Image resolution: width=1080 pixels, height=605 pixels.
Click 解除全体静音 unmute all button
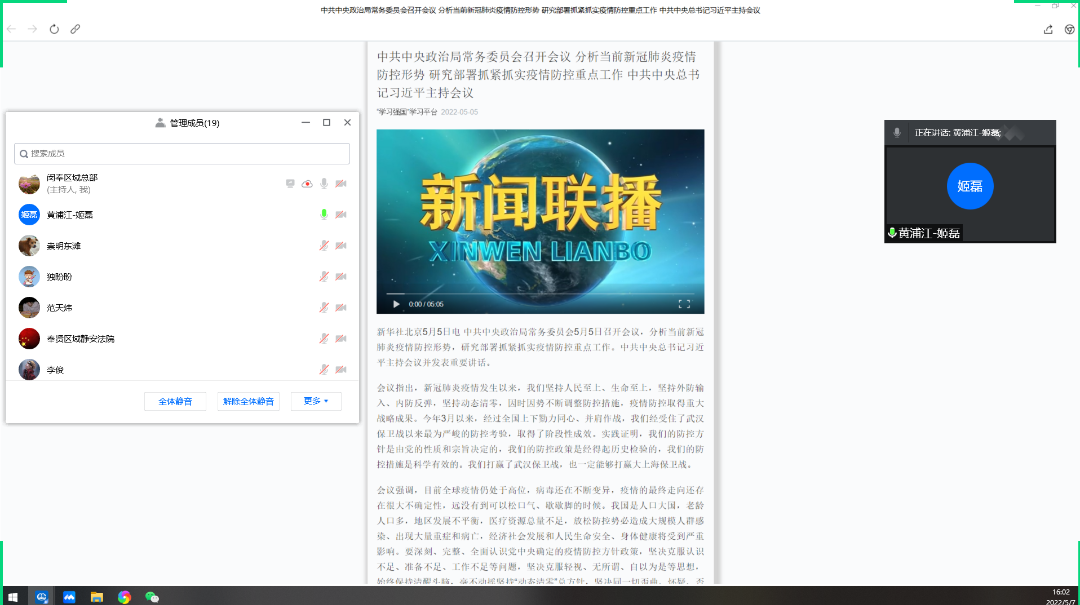249,401
